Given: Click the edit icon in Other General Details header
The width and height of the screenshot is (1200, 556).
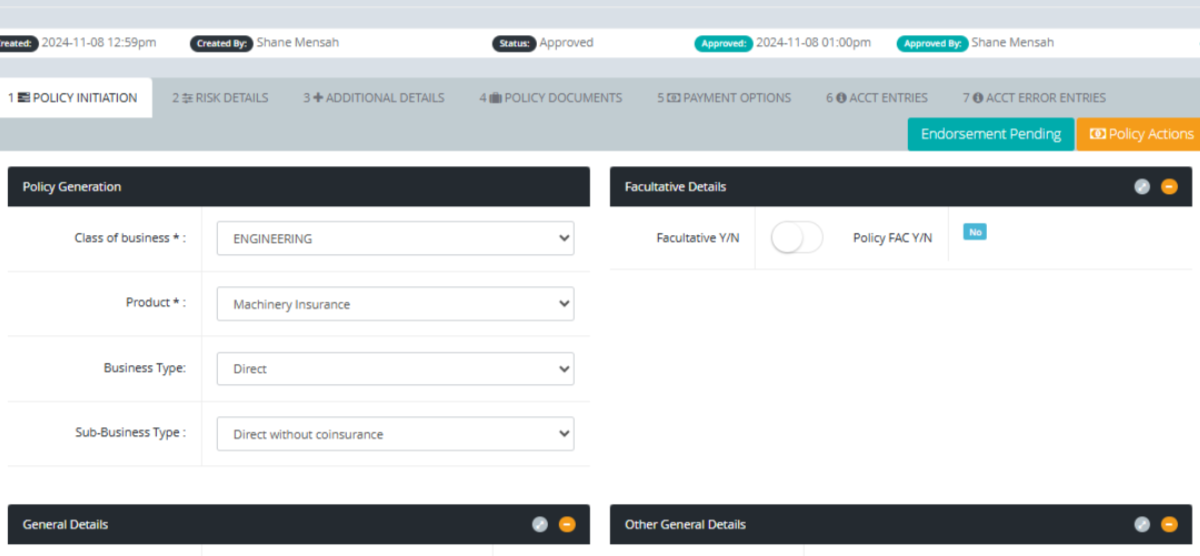Looking at the screenshot, I should pos(1142,524).
